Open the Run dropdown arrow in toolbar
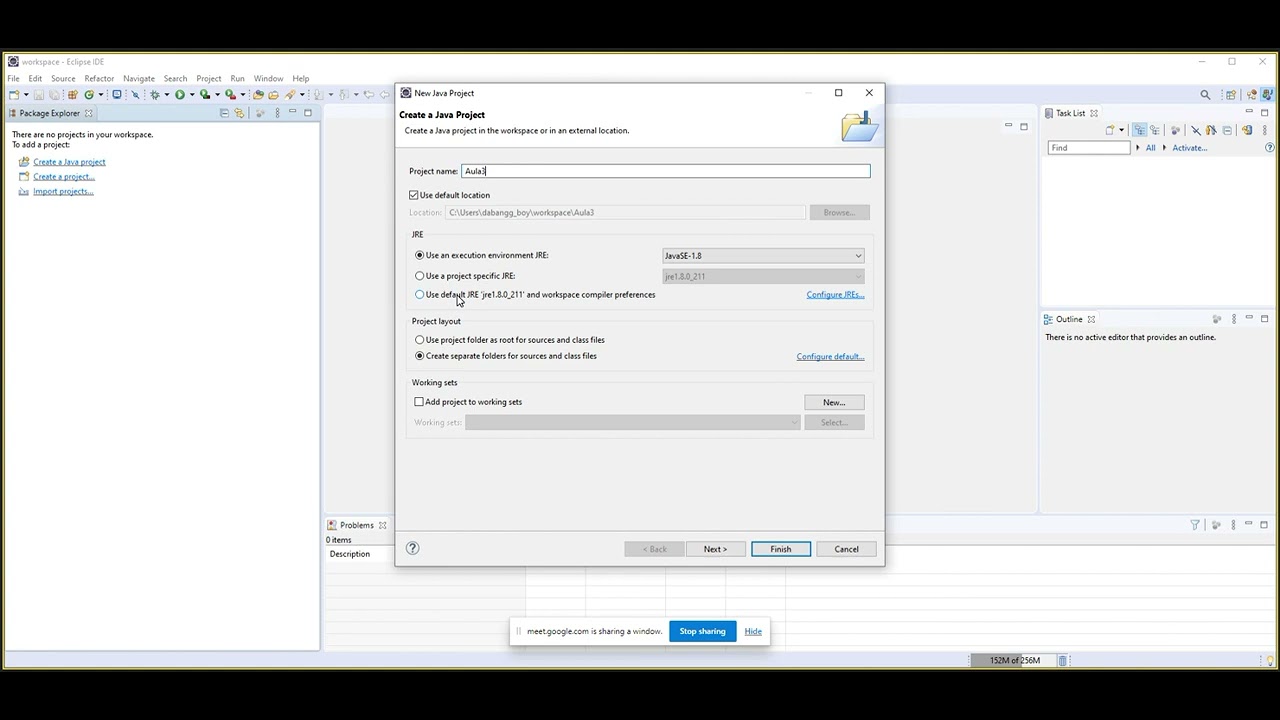Image resolution: width=1280 pixels, height=720 pixels. click(192, 95)
